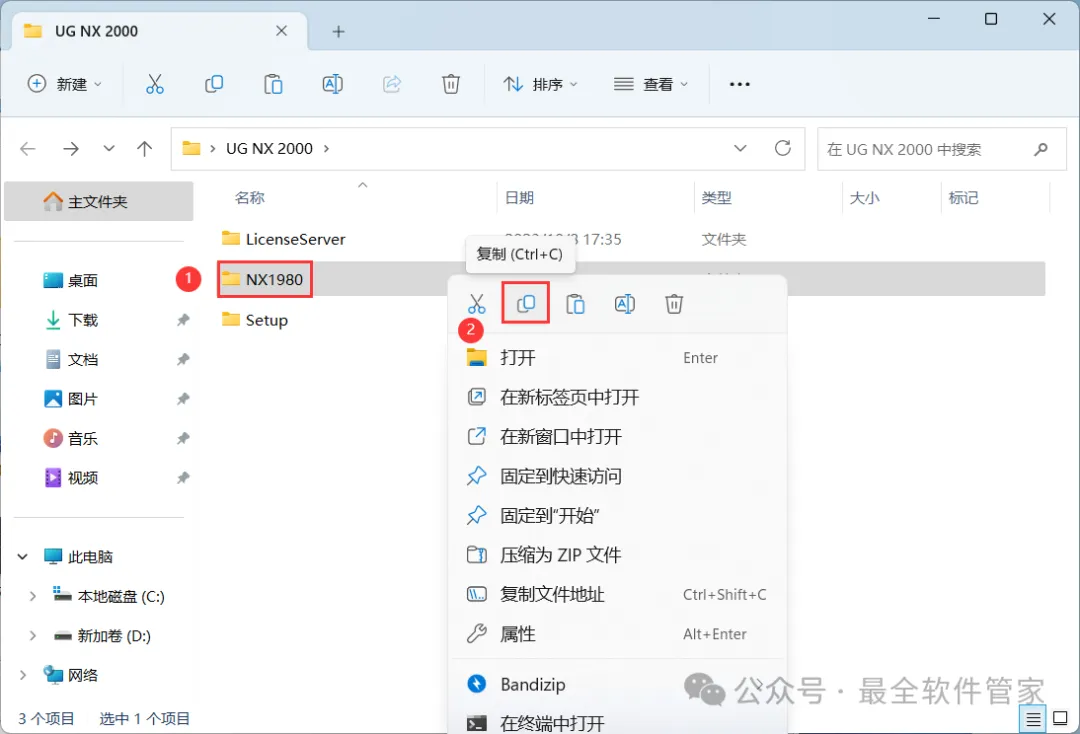Click the folder icon in the address bar
The width and height of the screenshot is (1080, 734).
191,148
